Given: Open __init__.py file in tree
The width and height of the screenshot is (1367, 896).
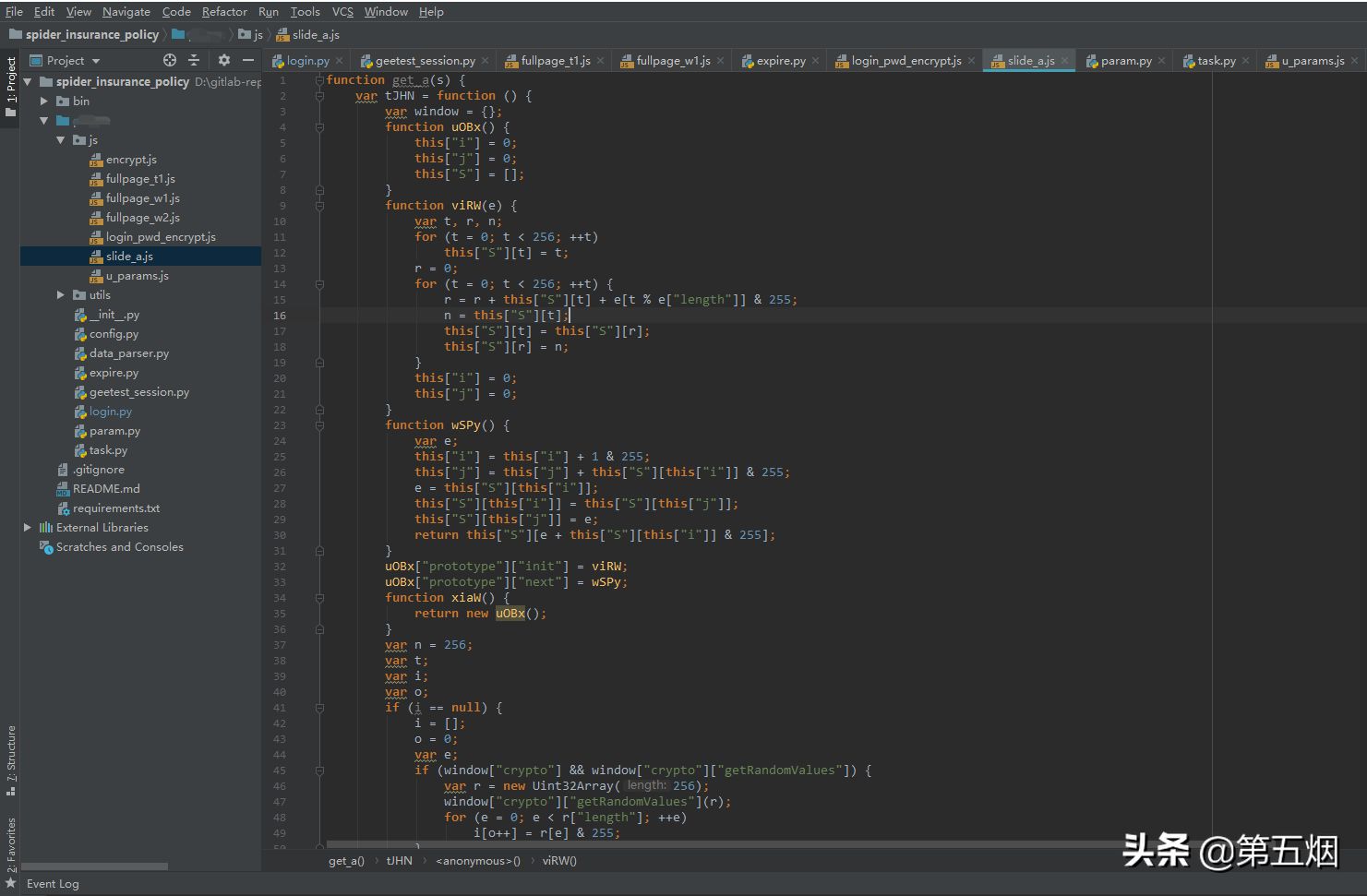Looking at the screenshot, I should point(106,314).
